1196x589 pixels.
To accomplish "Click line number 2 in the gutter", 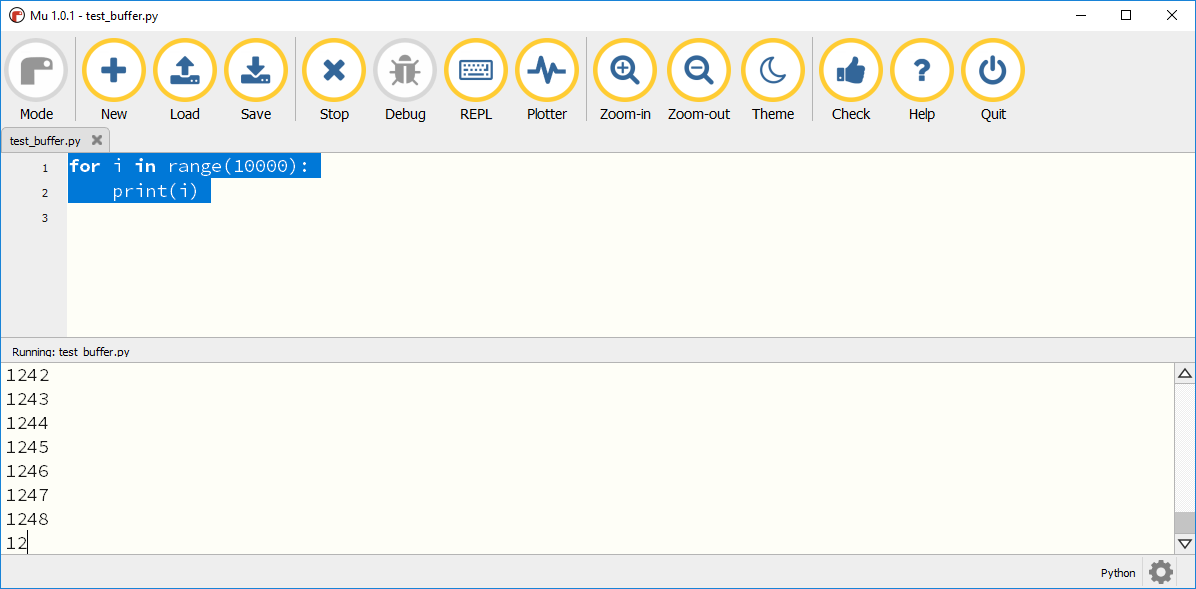I will [45, 193].
